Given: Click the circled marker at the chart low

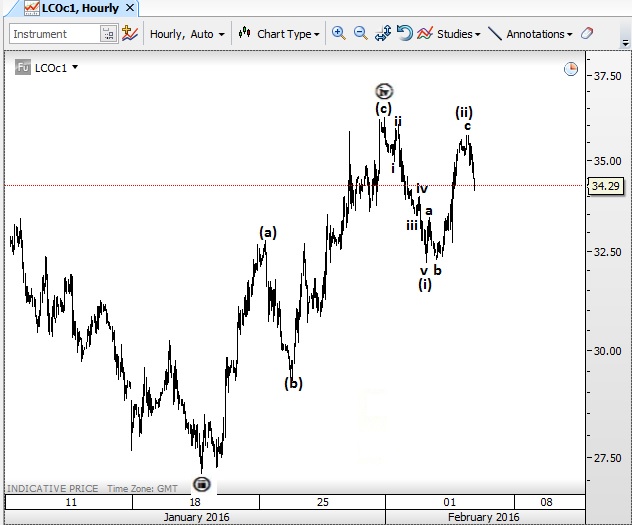Looking at the screenshot, I should 201,483.
